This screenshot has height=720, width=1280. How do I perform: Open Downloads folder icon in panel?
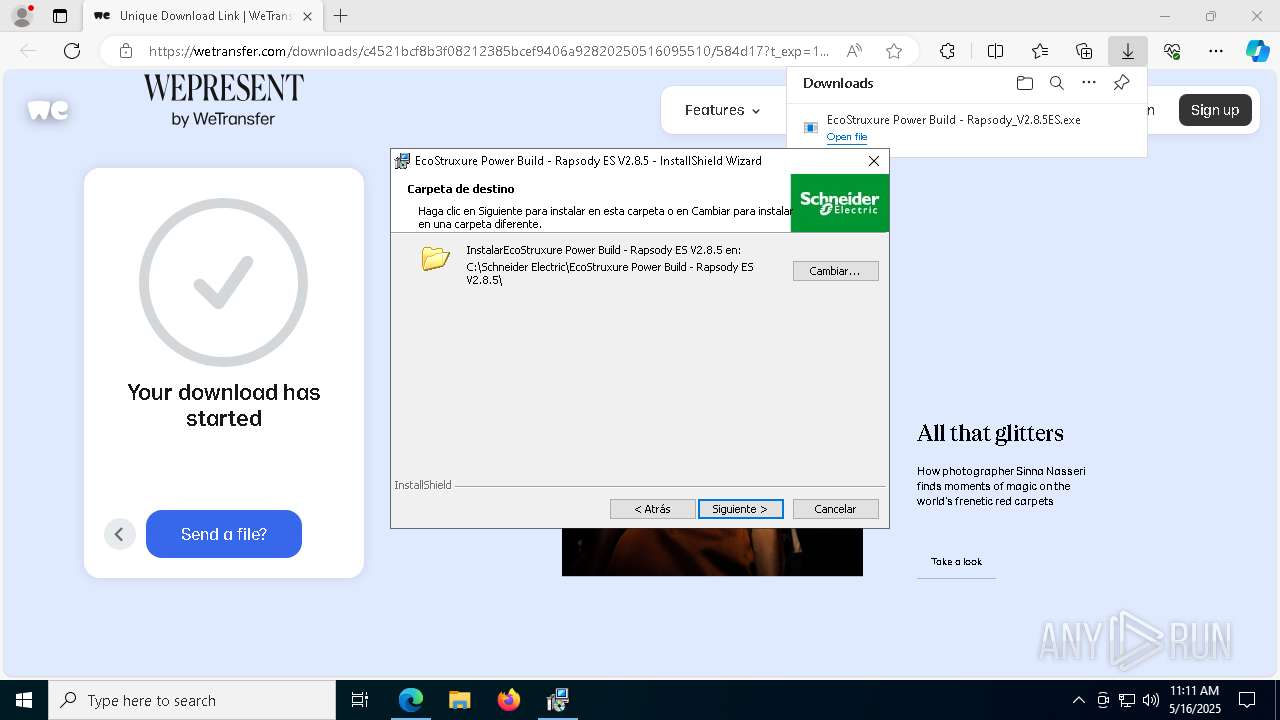click(x=1024, y=83)
